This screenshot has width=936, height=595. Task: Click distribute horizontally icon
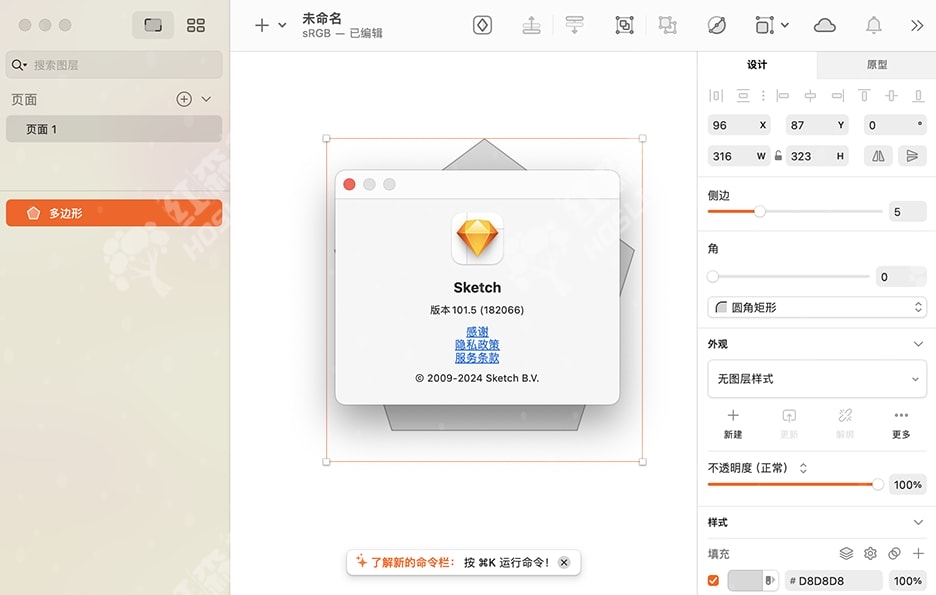coord(716,95)
